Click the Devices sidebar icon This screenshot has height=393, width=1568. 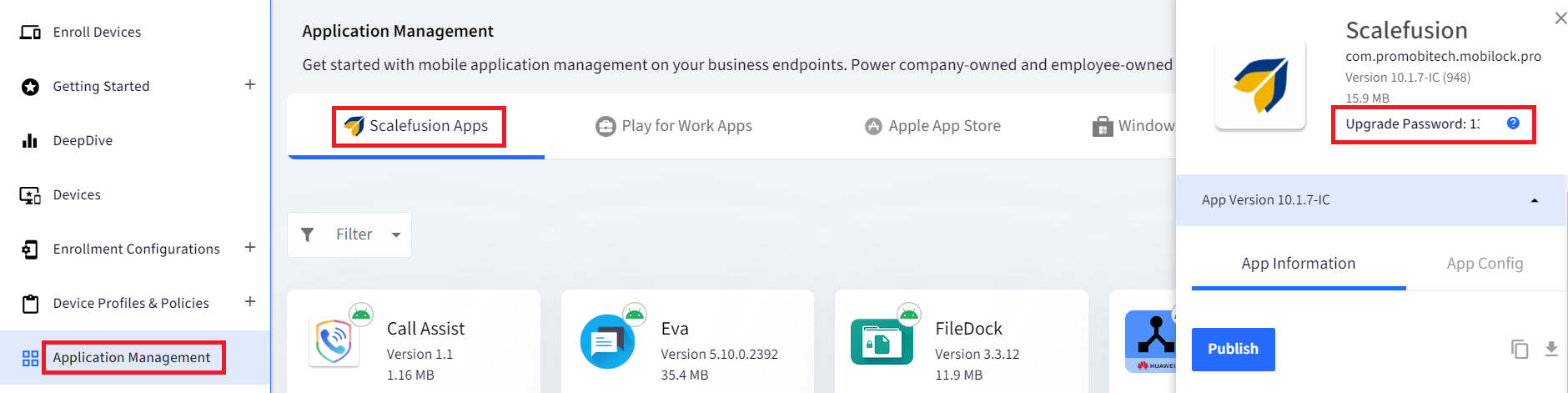click(30, 195)
